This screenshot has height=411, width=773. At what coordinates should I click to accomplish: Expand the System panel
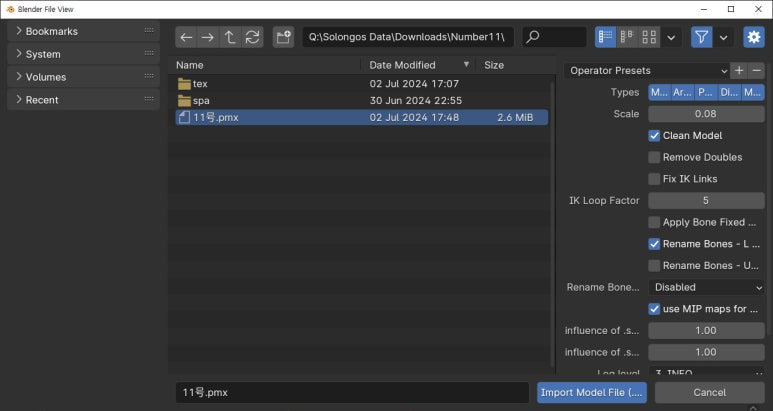[19, 53]
